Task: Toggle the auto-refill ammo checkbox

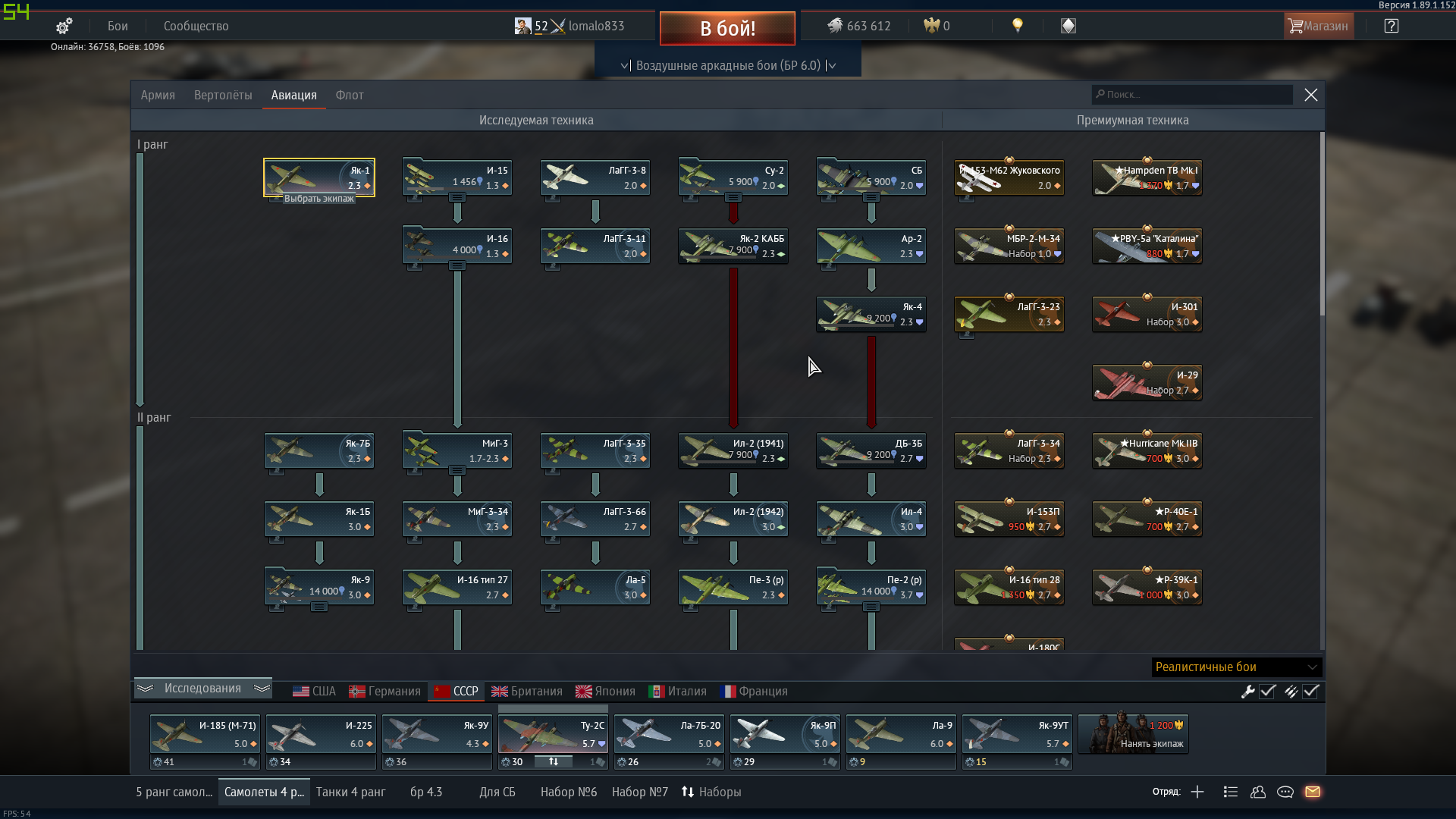Action: click(x=1311, y=692)
